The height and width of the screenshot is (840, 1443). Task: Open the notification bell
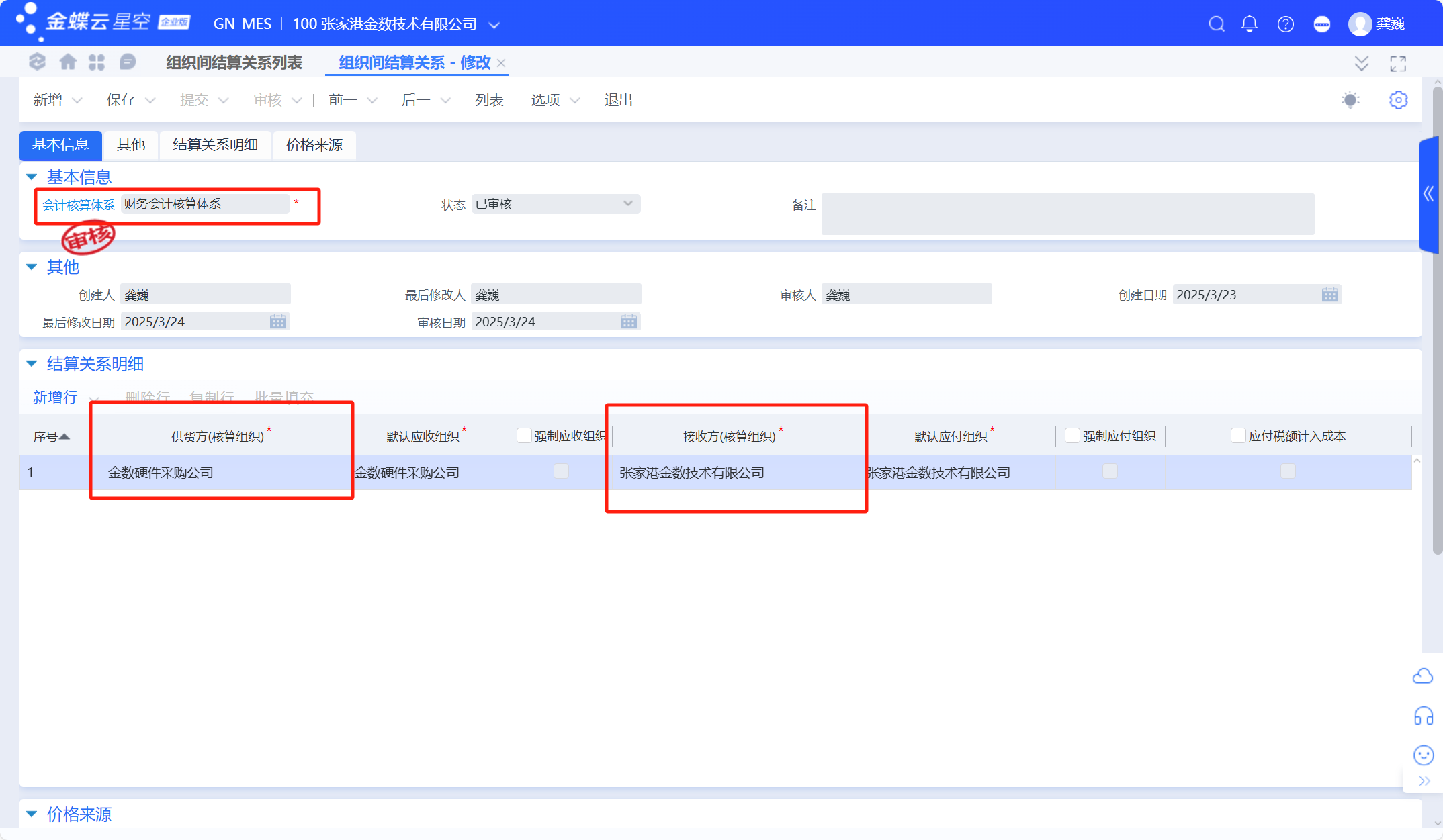point(1250,24)
